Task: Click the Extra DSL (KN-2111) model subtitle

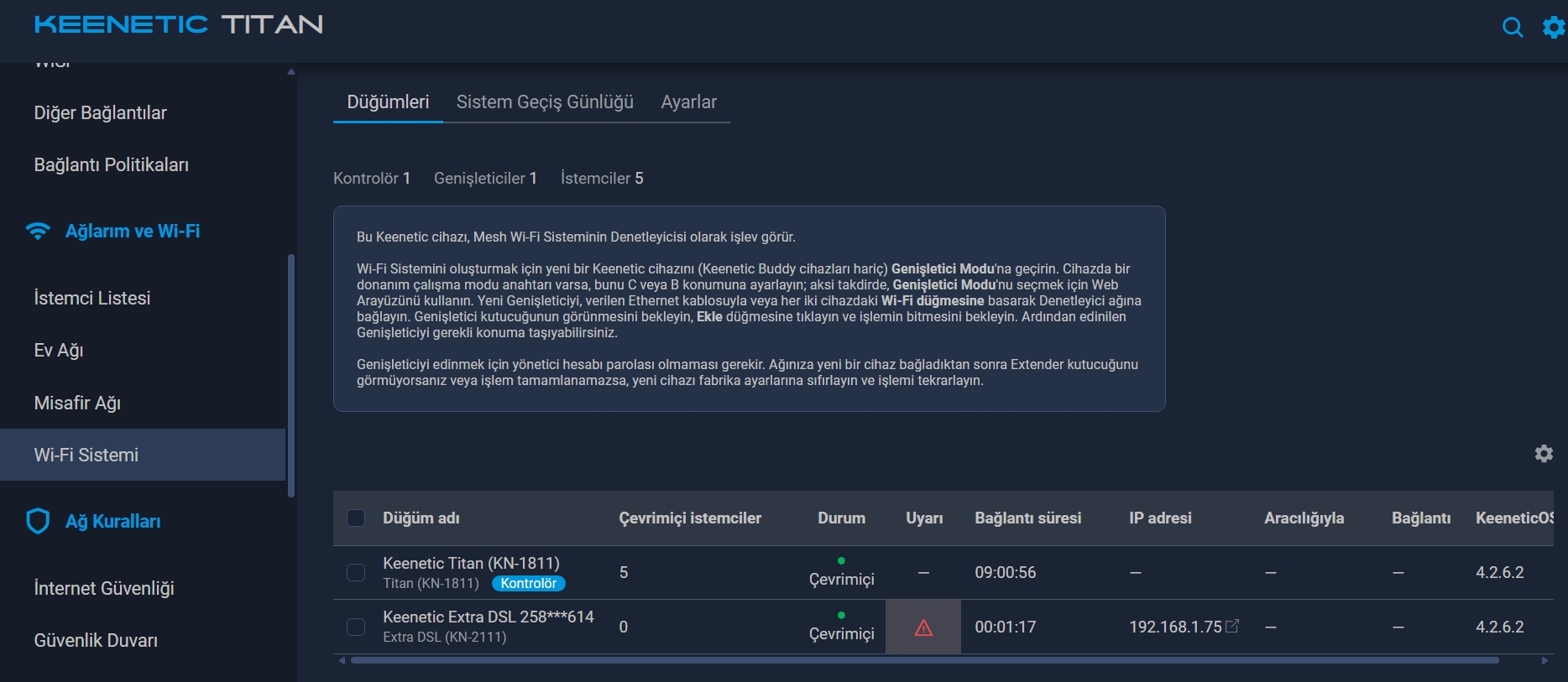Action: tap(445, 637)
